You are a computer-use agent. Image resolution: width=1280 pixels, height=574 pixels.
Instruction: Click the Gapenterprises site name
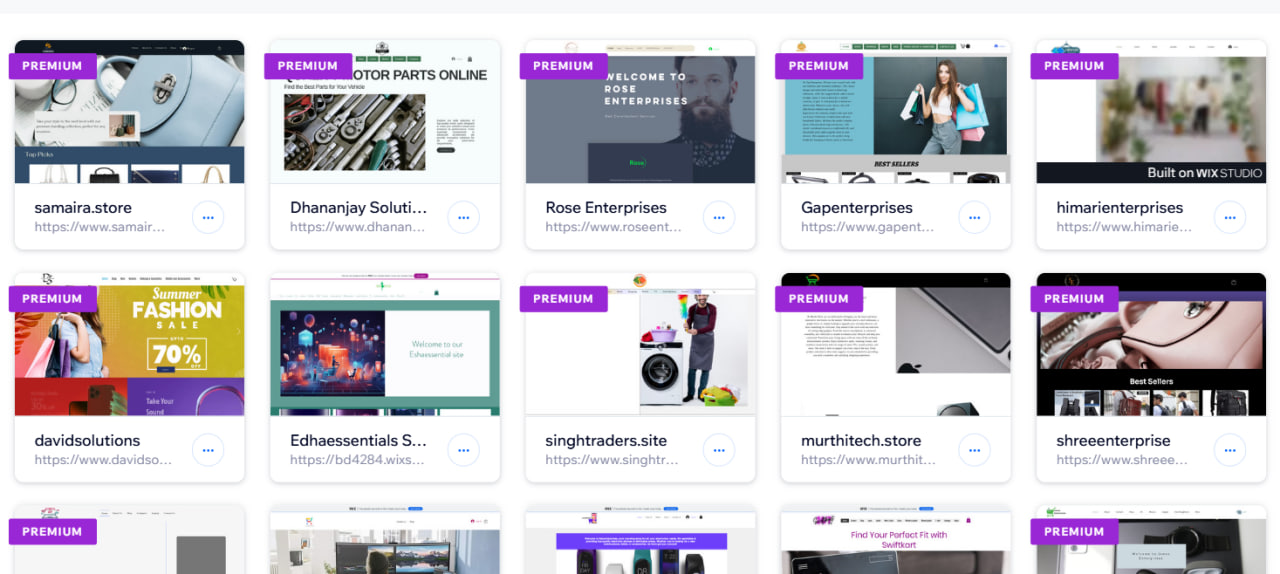tap(857, 208)
